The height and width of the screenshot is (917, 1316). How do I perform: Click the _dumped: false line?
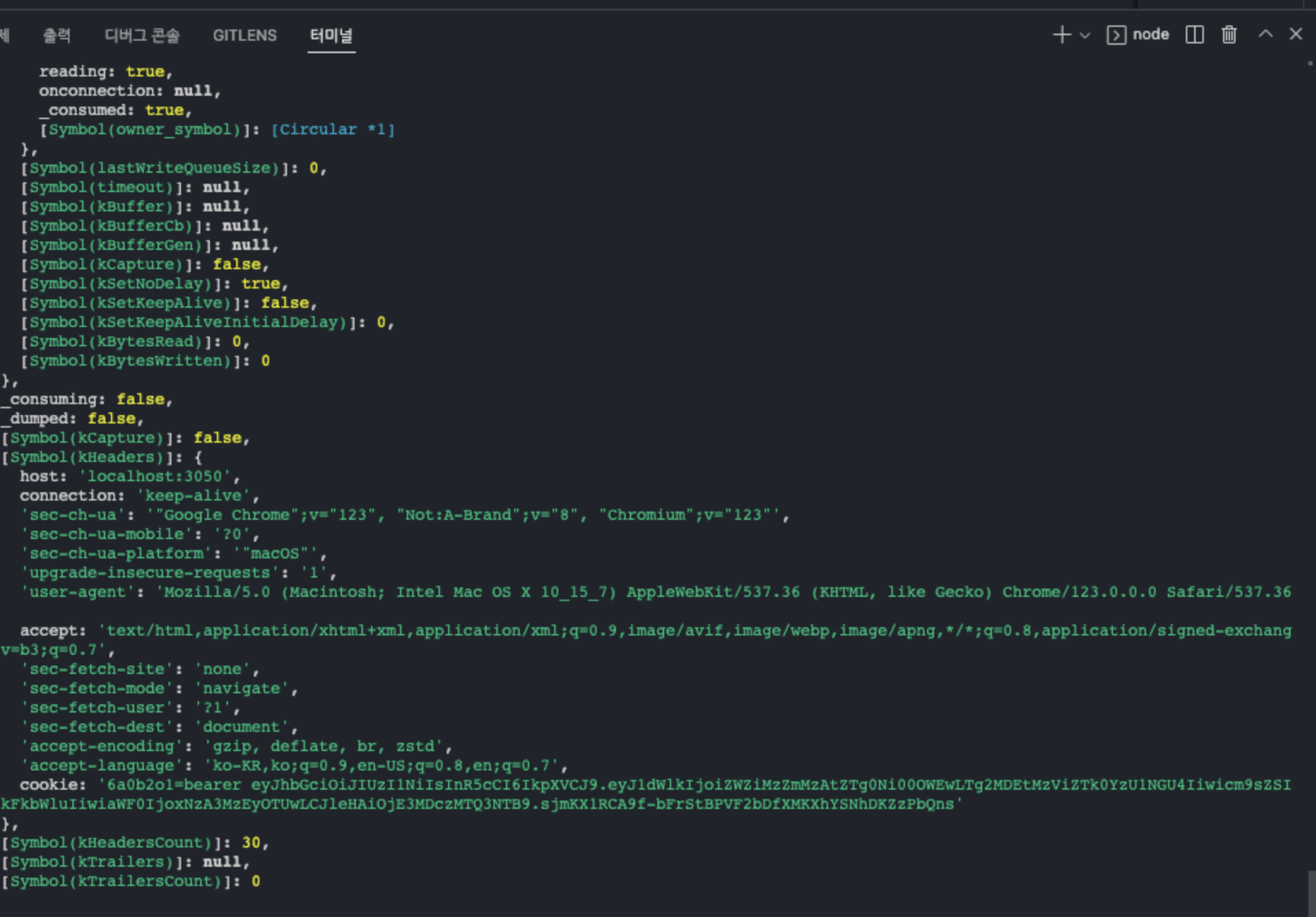(x=72, y=419)
